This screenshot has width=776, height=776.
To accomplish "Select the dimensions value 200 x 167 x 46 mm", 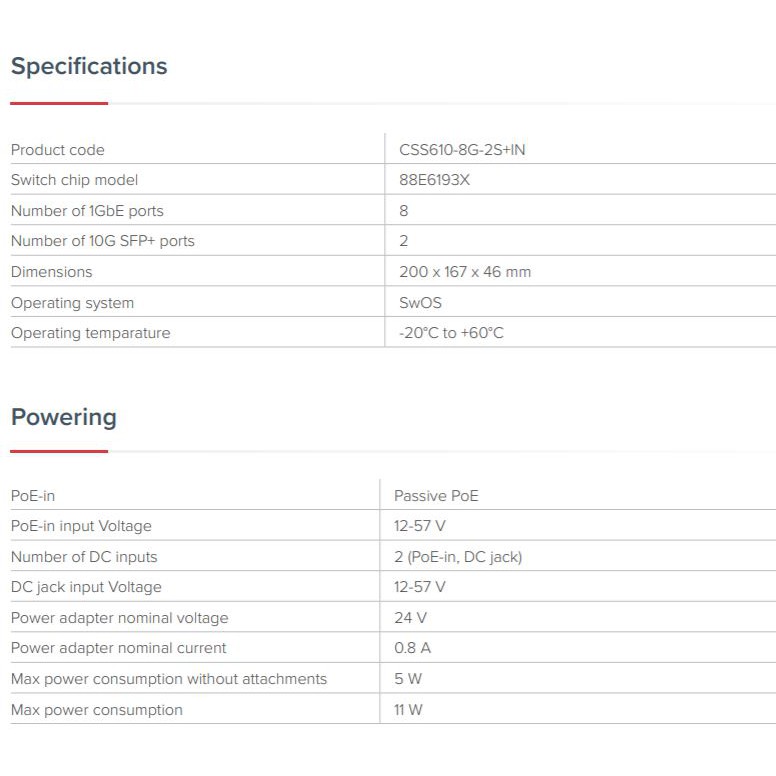I will 465,272.
